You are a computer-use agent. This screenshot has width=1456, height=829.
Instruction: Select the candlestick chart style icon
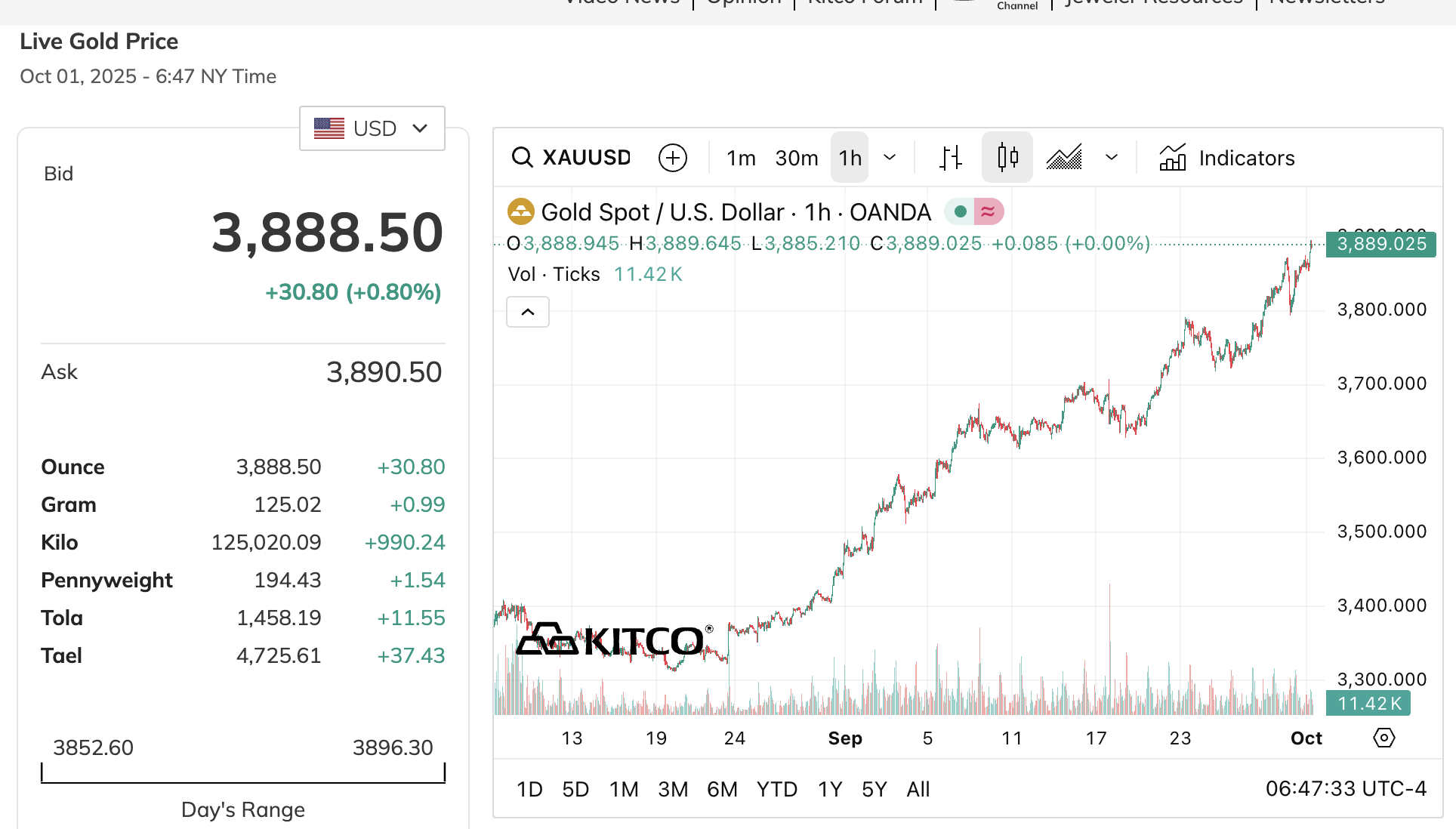[x=1007, y=158]
